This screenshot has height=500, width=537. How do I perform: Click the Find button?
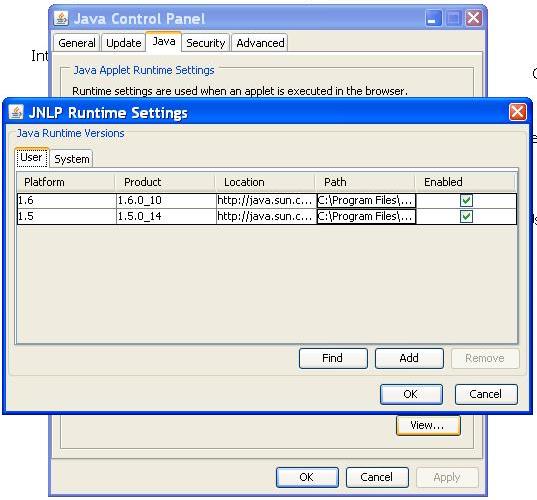333,358
